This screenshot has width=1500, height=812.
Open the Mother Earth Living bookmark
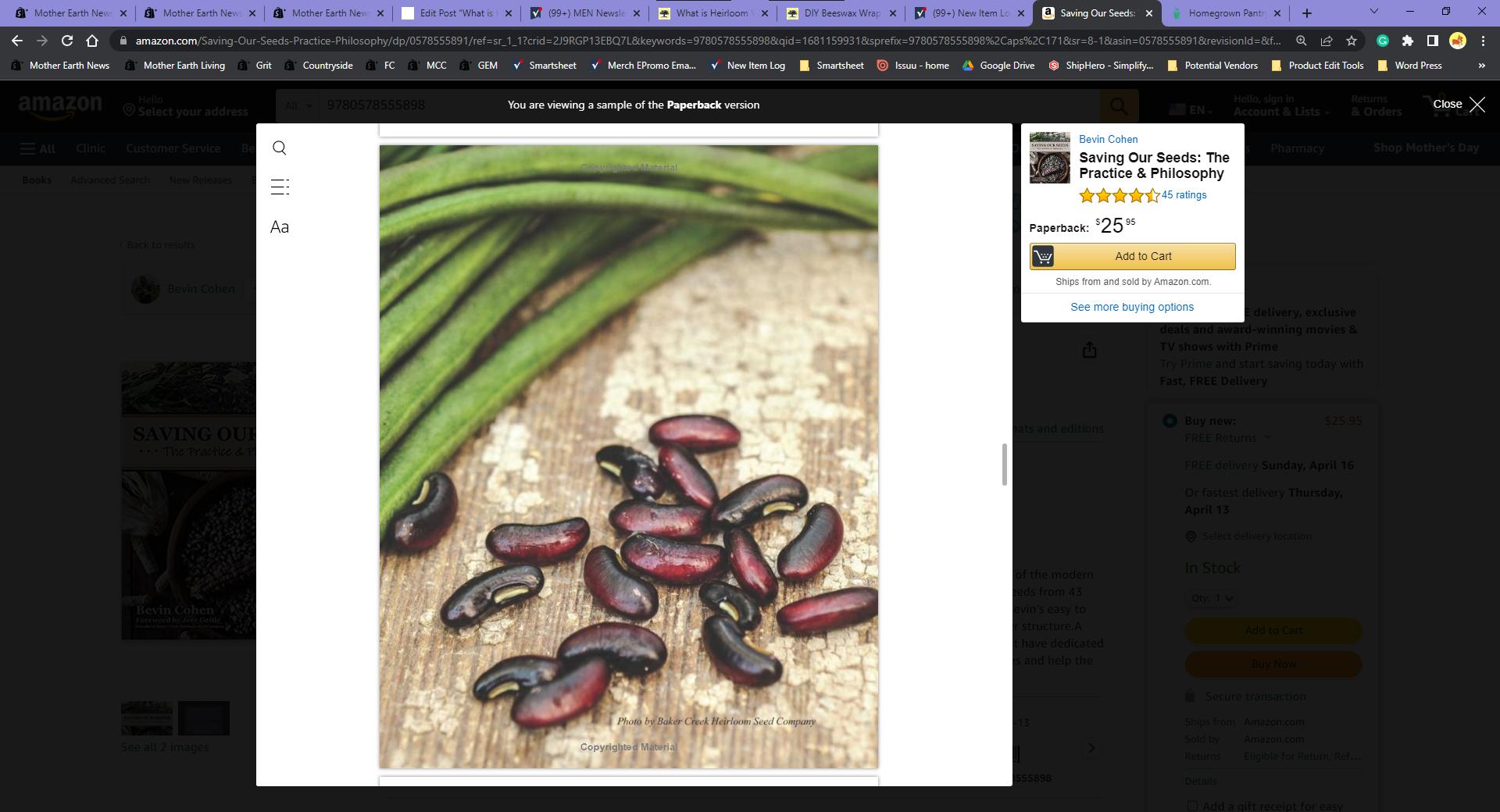(175, 66)
